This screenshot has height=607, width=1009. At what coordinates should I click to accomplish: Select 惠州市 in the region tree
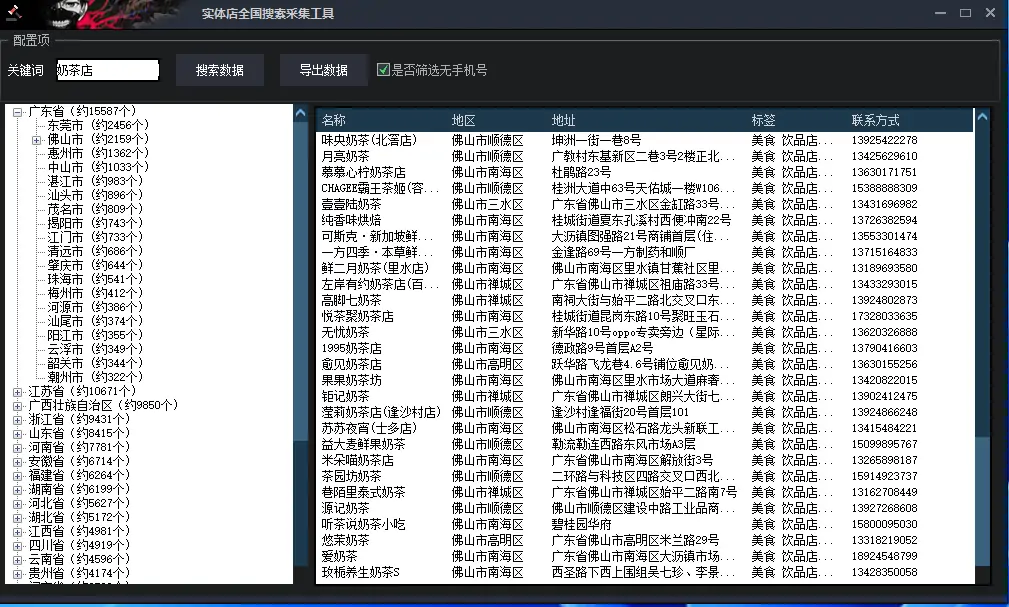[x=98, y=153]
